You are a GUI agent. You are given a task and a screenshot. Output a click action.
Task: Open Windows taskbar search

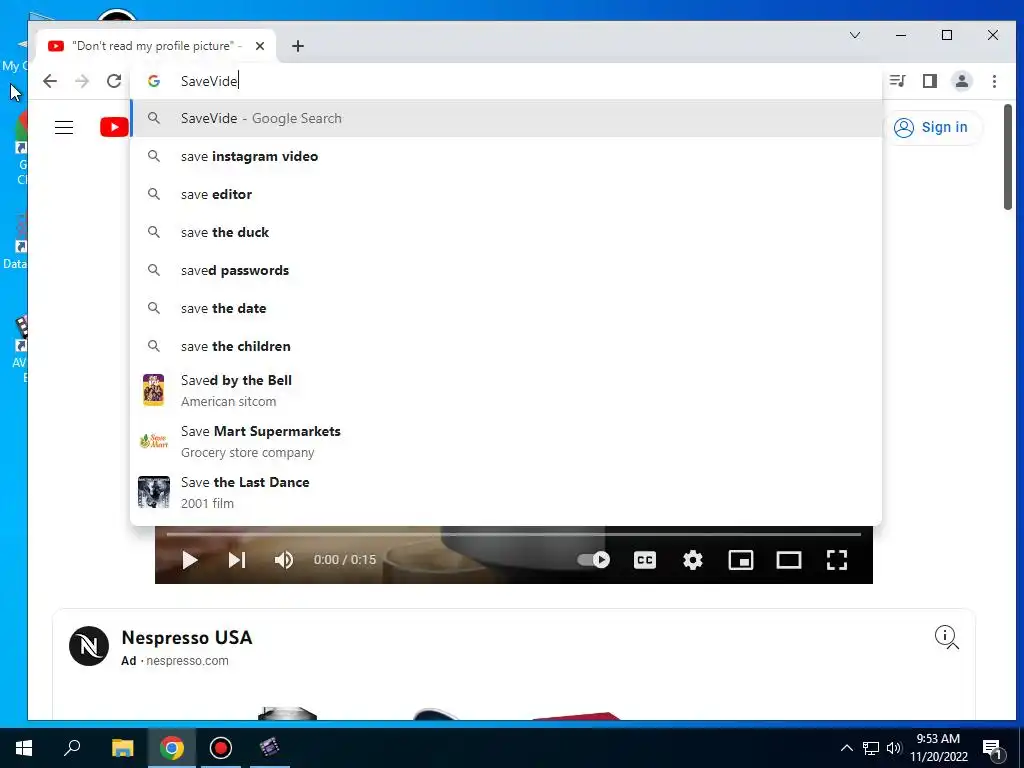(x=72, y=748)
